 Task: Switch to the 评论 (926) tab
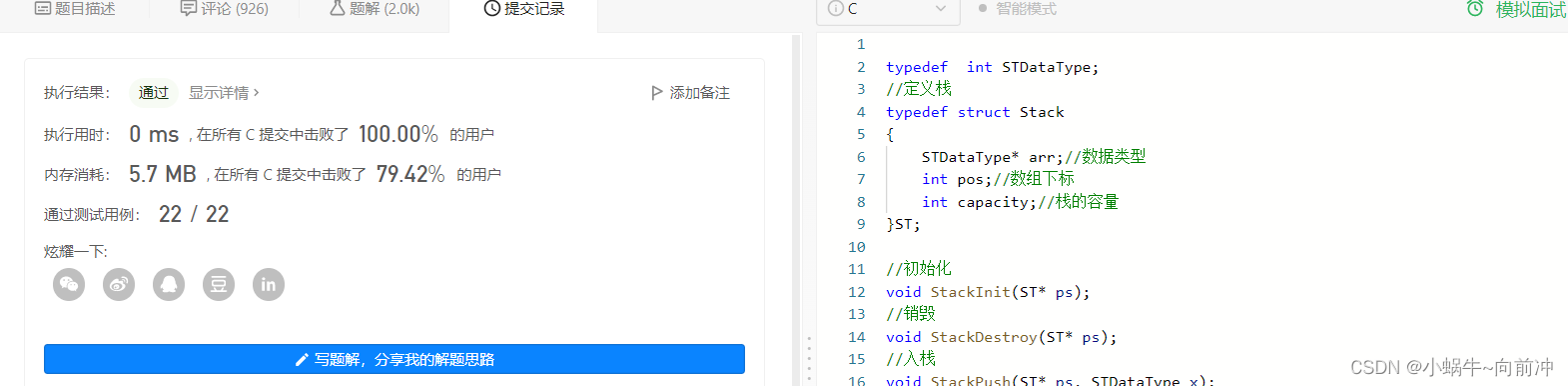224,9
